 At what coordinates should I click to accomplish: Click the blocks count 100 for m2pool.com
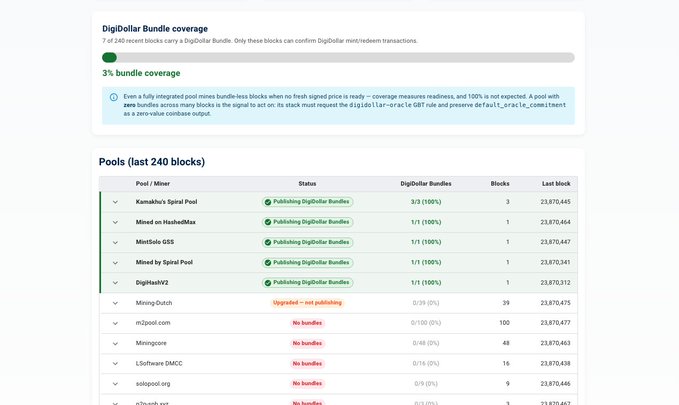point(504,323)
